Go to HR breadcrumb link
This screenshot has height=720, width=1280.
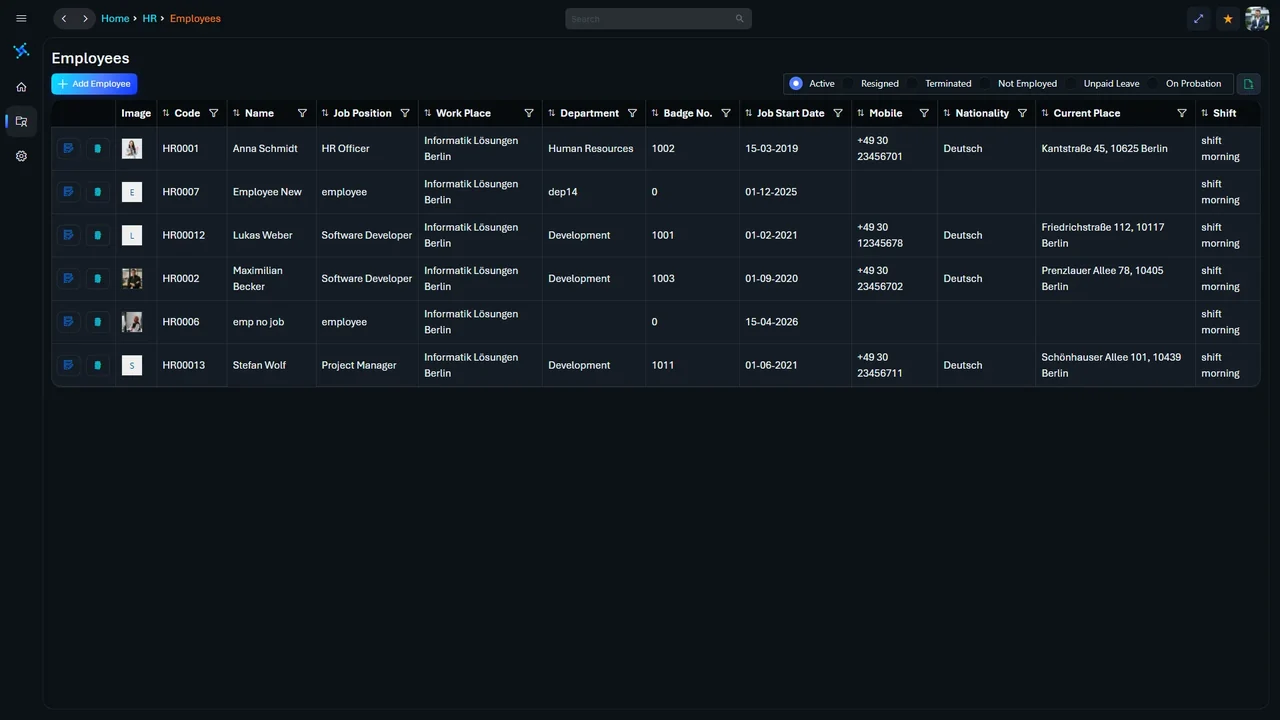point(149,18)
